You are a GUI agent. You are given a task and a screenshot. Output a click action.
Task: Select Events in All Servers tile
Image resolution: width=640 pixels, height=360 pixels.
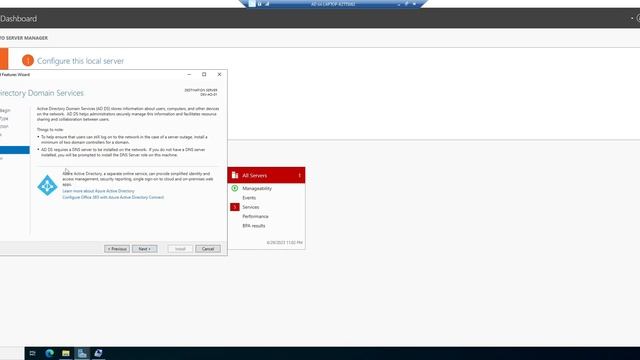[x=249, y=198]
